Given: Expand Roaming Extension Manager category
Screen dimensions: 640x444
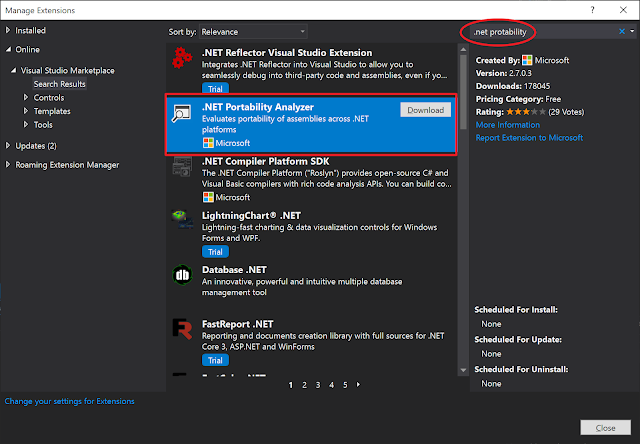Looking at the screenshot, I should (8, 164).
